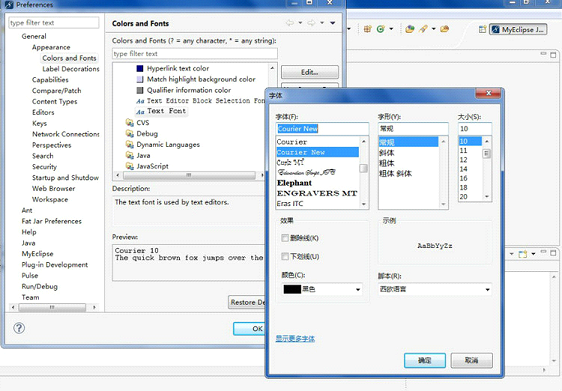Open dropdown beside the green toolbar icon
This screenshot has width=562, height=391.
pos(391,29)
